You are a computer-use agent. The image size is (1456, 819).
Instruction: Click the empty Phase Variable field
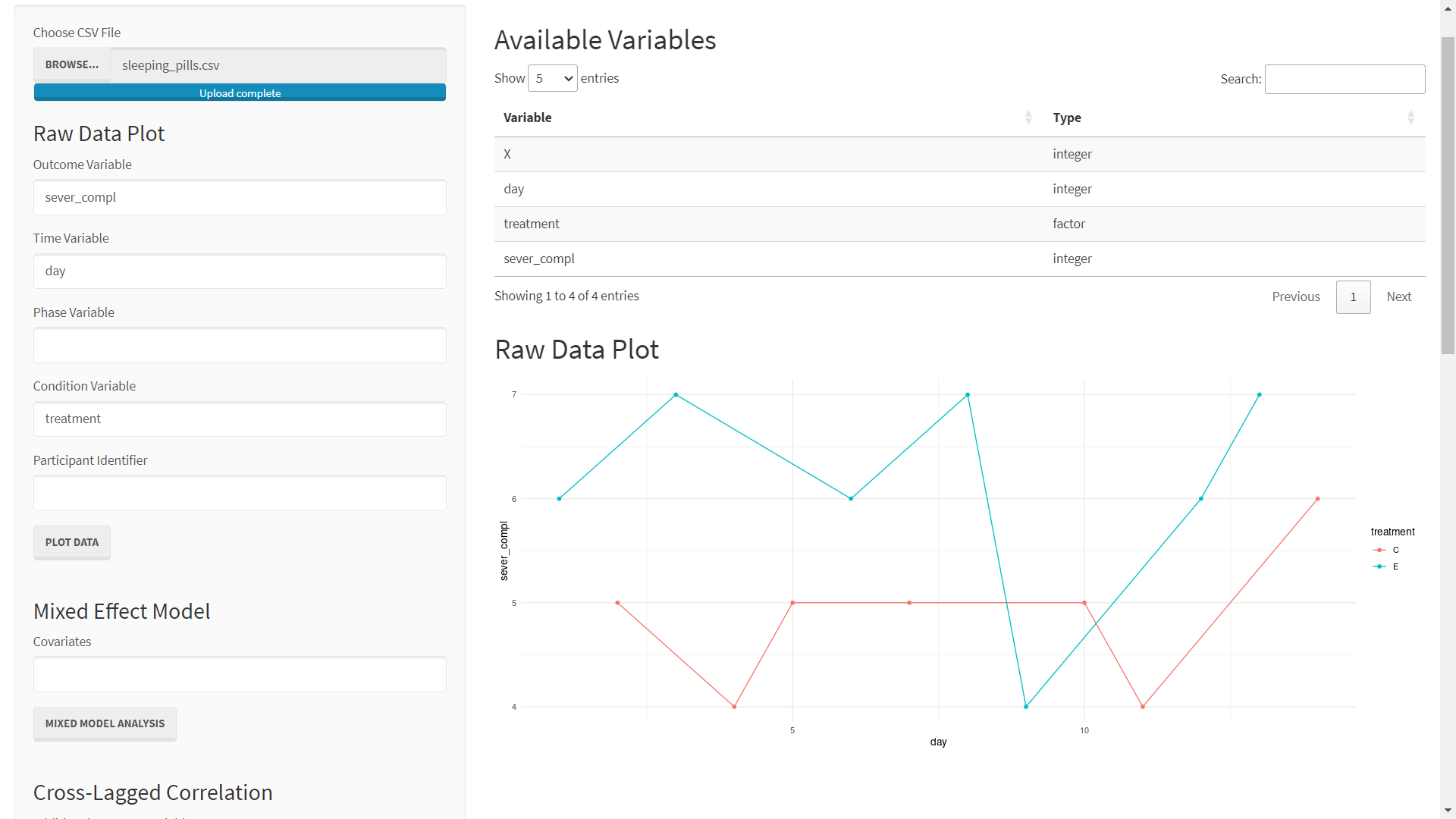click(240, 345)
